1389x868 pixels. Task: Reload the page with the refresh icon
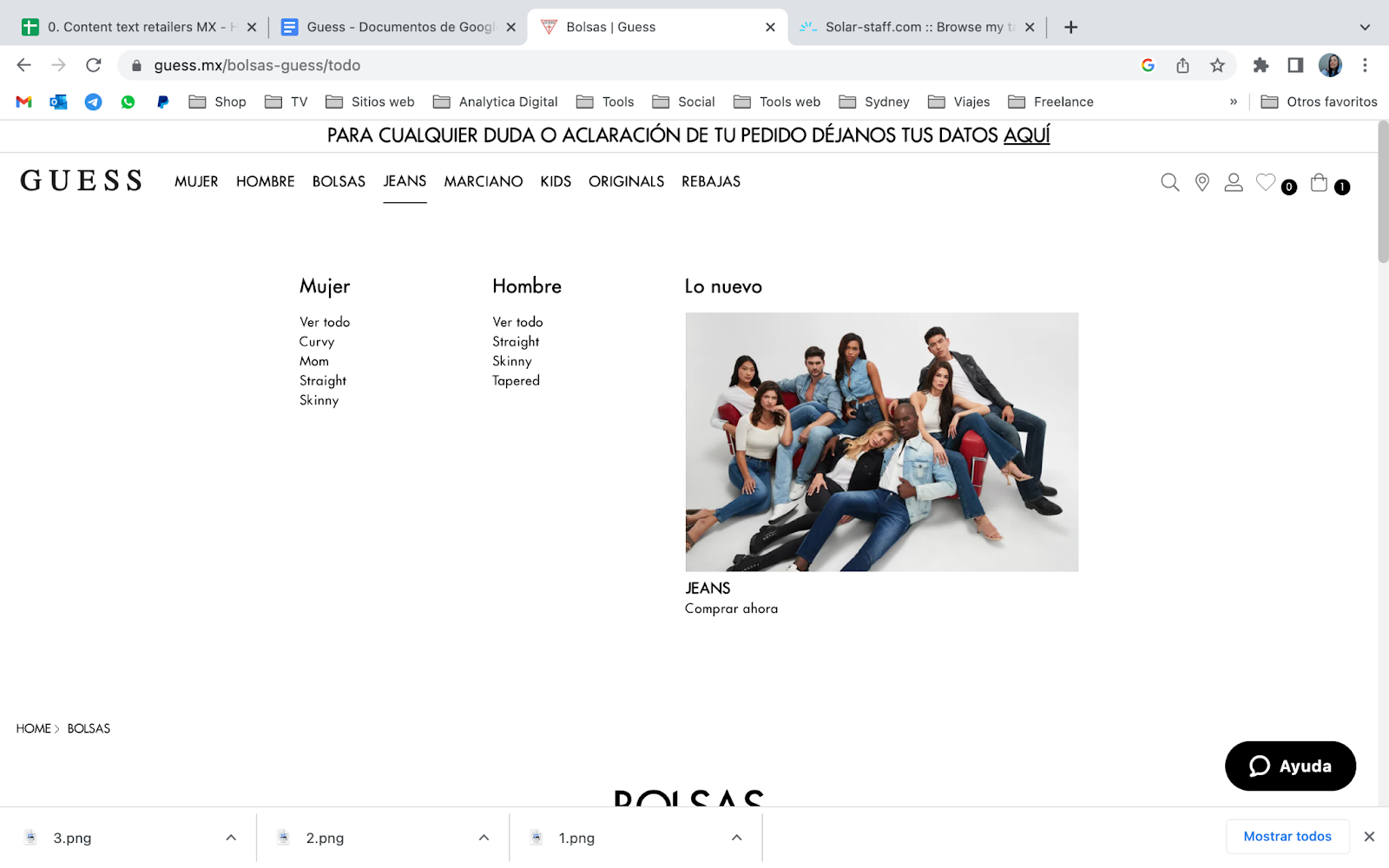point(94,65)
